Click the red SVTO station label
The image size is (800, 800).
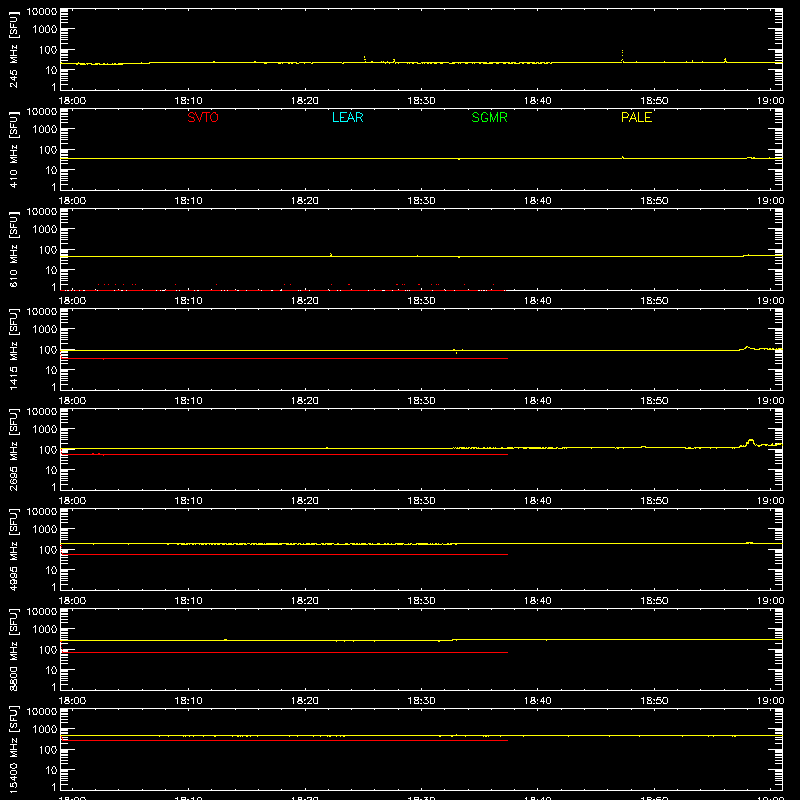(x=203, y=117)
